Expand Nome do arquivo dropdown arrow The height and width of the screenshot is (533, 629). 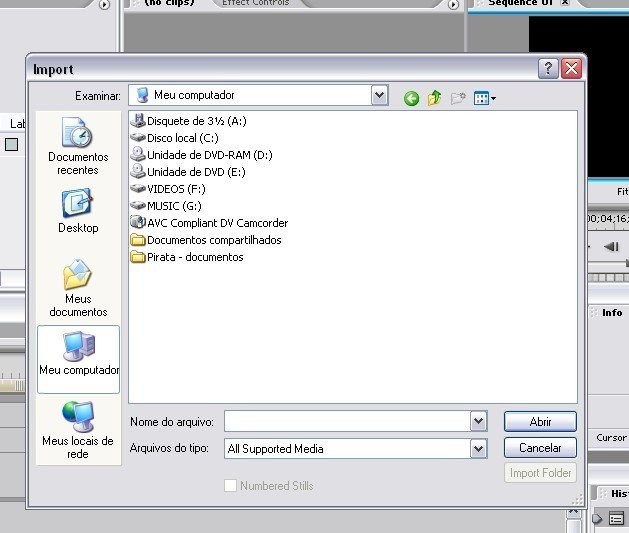tap(478, 421)
